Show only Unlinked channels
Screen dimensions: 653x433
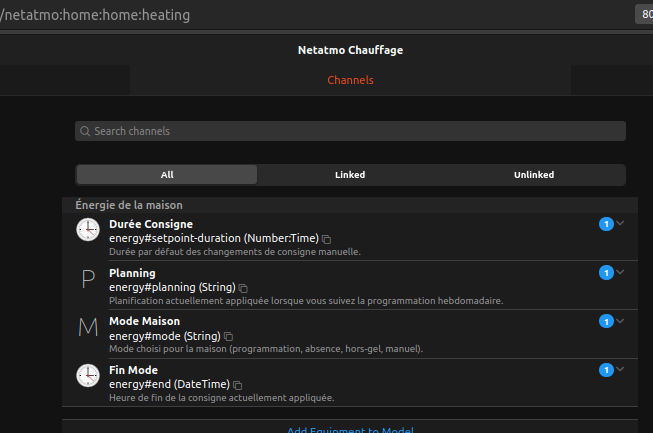[534, 175]
